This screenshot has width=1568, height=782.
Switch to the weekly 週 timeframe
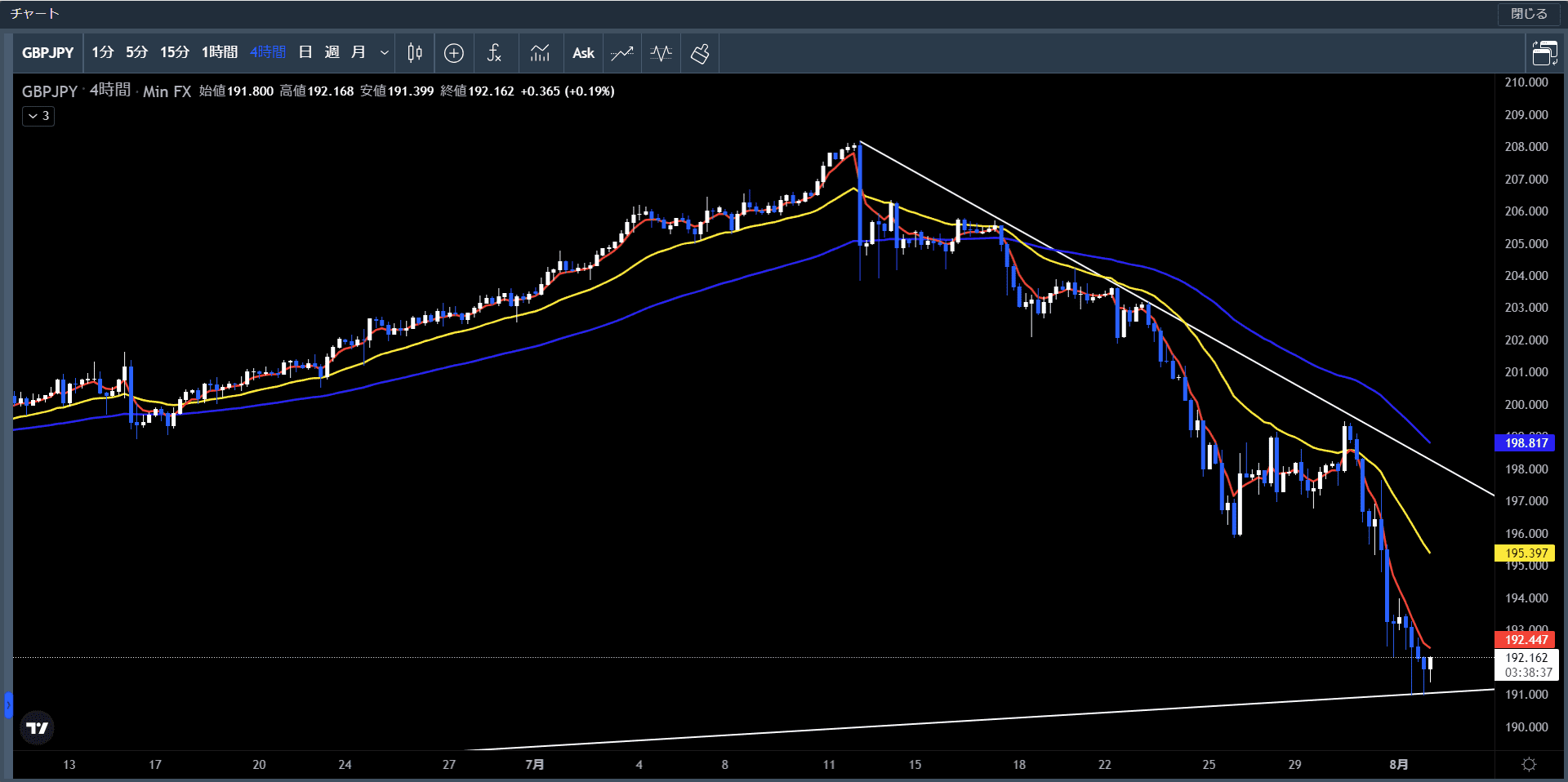point(332,53)
